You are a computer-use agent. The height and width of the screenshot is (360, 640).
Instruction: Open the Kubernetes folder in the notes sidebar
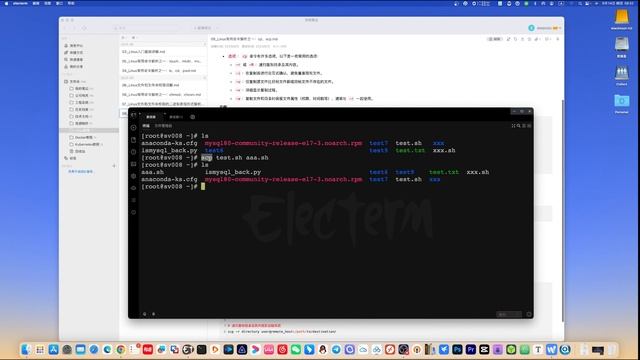pos(87,144)
